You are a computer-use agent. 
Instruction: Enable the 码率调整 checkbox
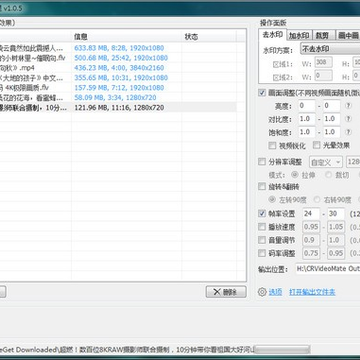tap(262, 253)
